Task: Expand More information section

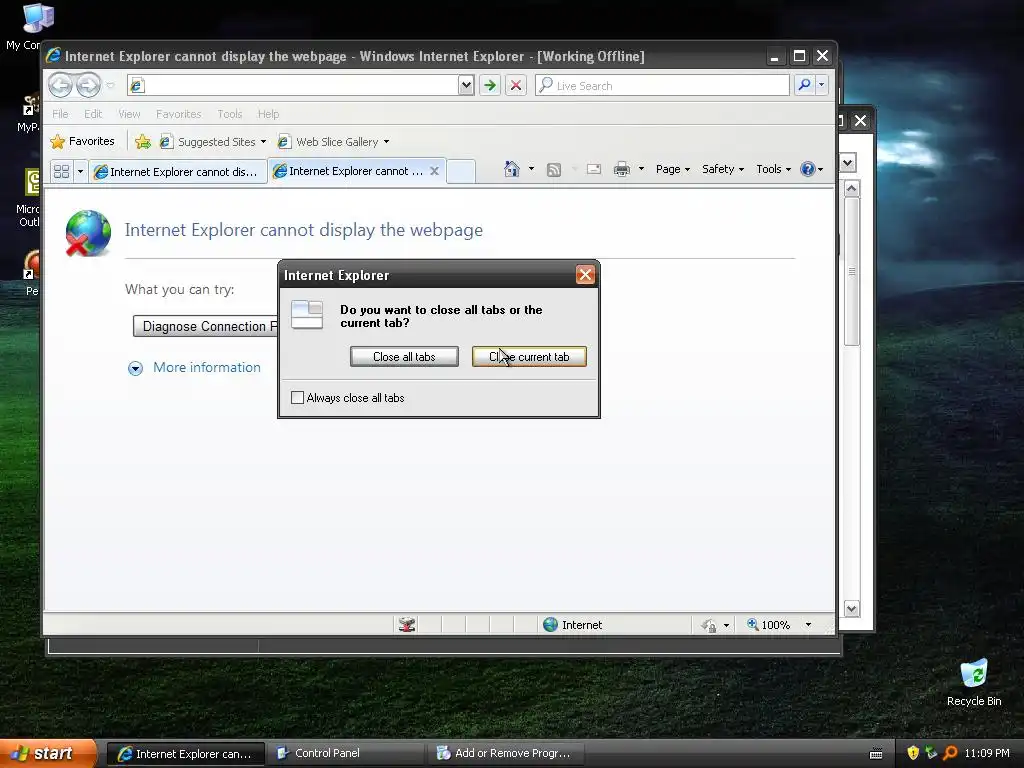Action: point(135,368)
